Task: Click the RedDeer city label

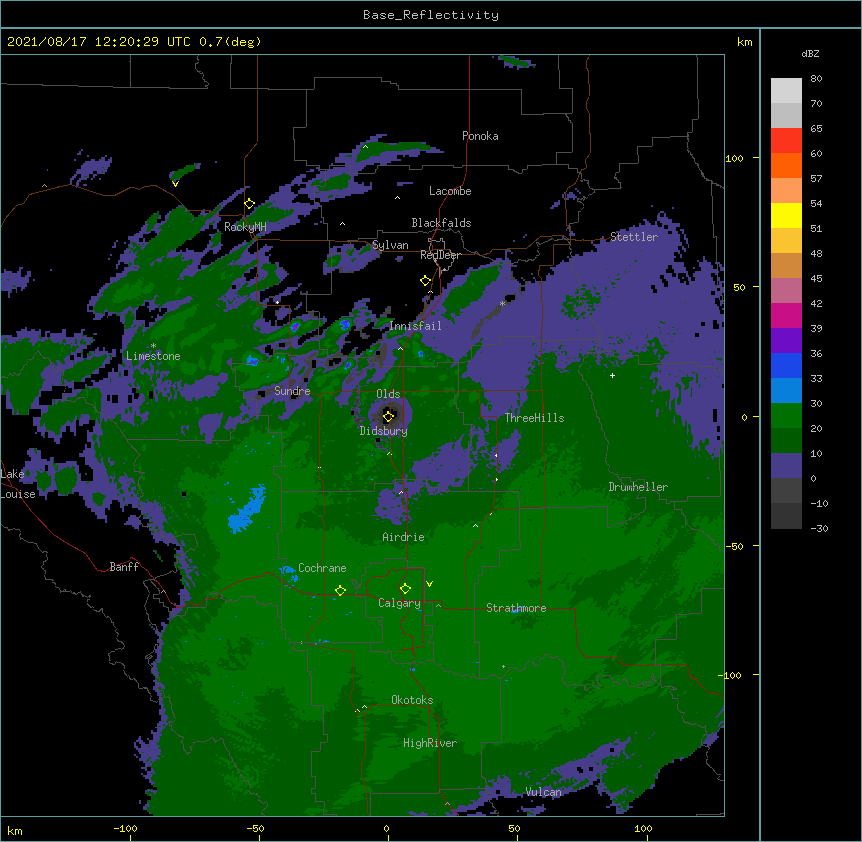Action: coord(440,254)
